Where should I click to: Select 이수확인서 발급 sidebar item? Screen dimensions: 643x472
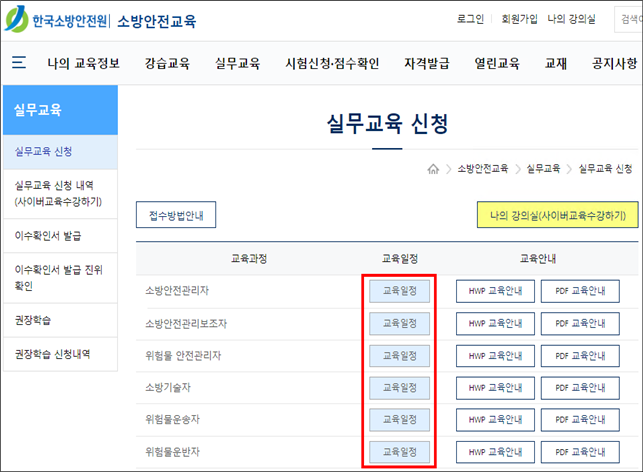point(60,236)
